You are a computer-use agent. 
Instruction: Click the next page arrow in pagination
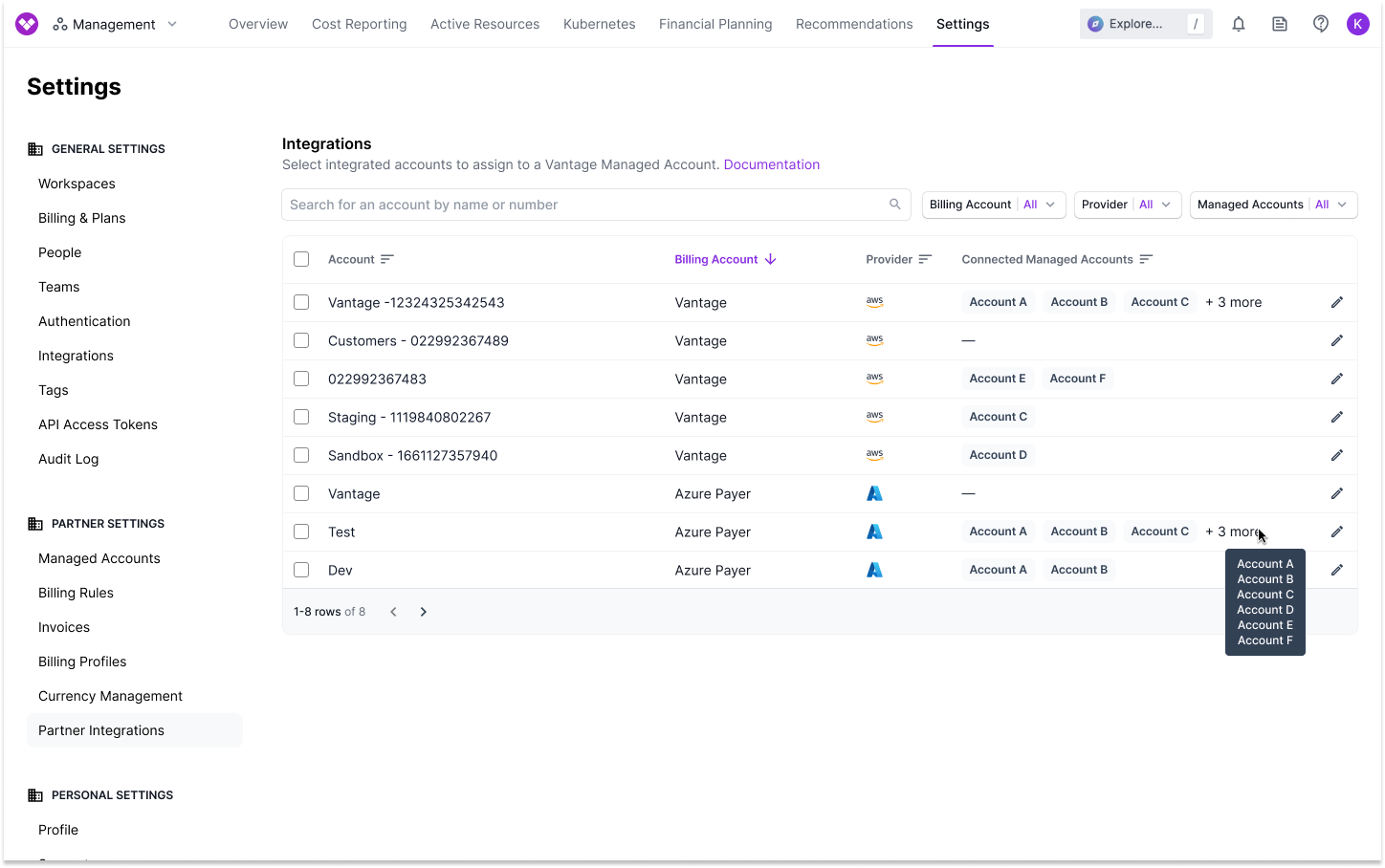point(423,611)
